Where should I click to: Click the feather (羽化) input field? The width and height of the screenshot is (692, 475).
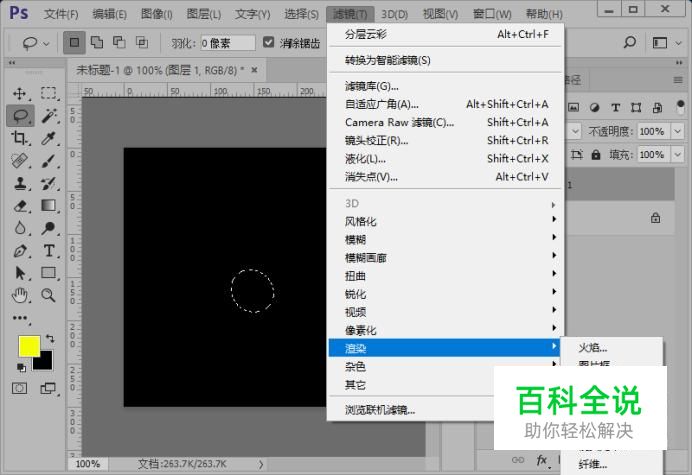[228, 43]
